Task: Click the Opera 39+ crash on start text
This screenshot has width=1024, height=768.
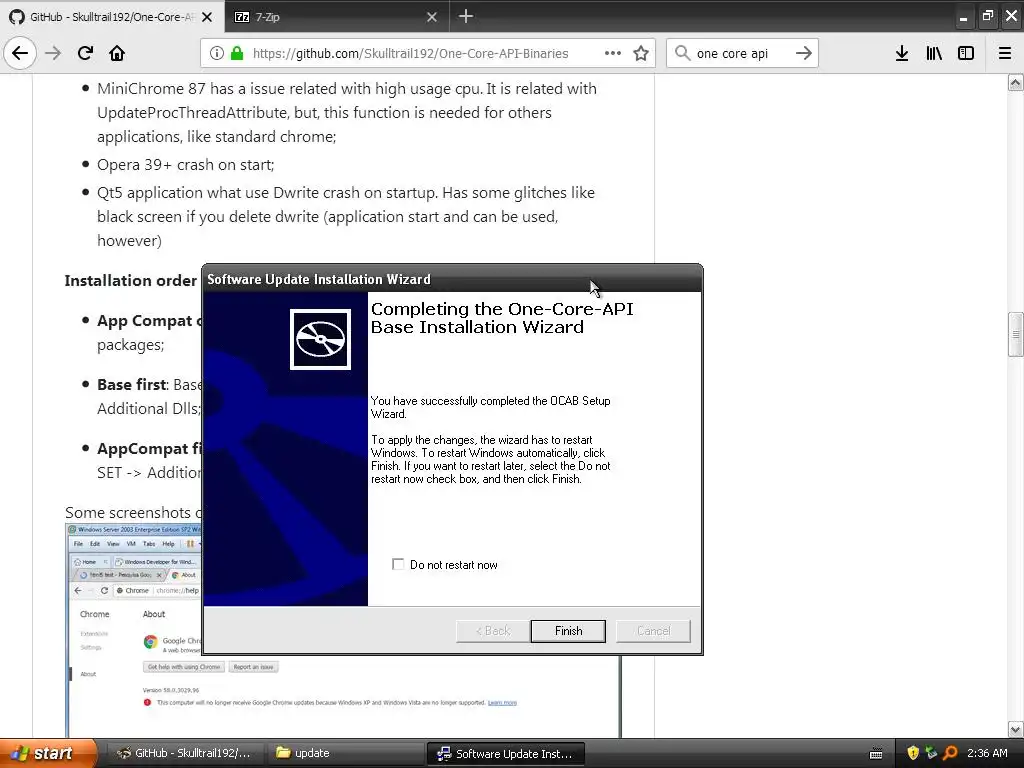Action: point(185,165)
